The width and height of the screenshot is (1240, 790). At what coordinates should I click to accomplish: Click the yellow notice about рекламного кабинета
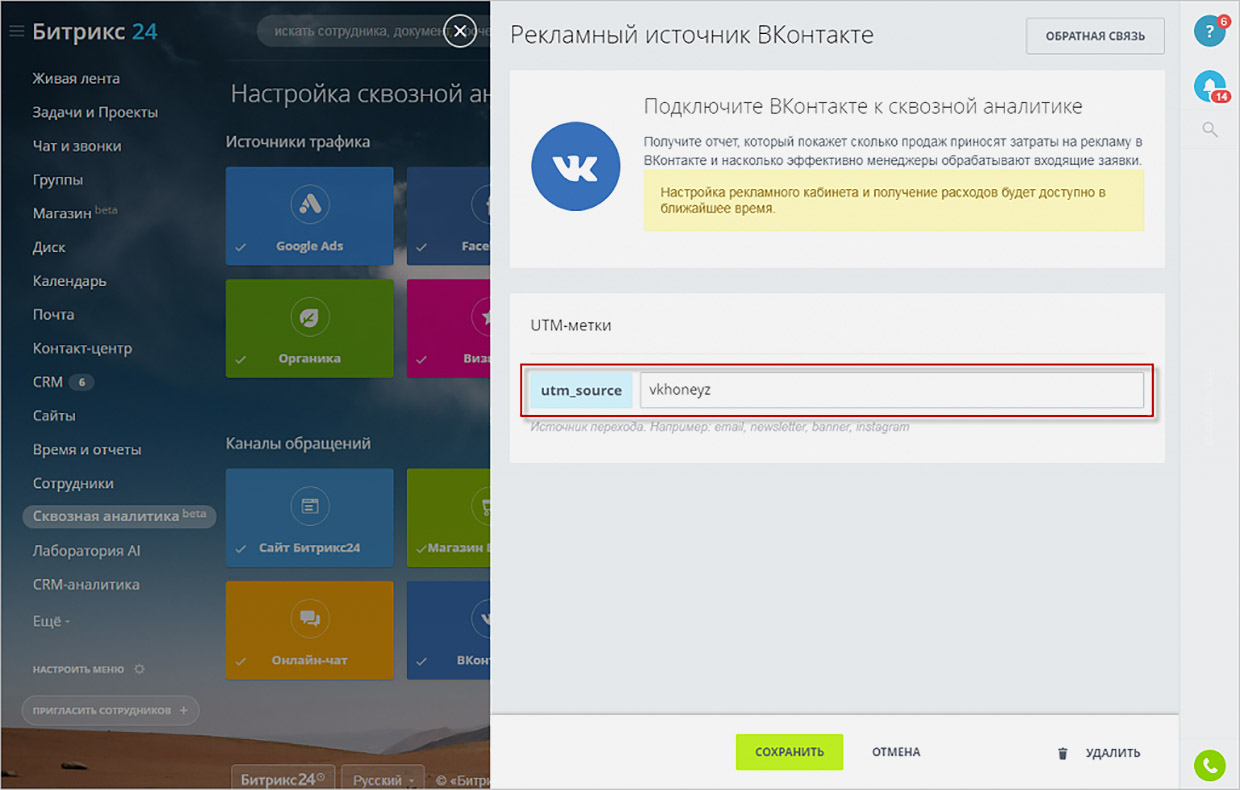(894, 200)
